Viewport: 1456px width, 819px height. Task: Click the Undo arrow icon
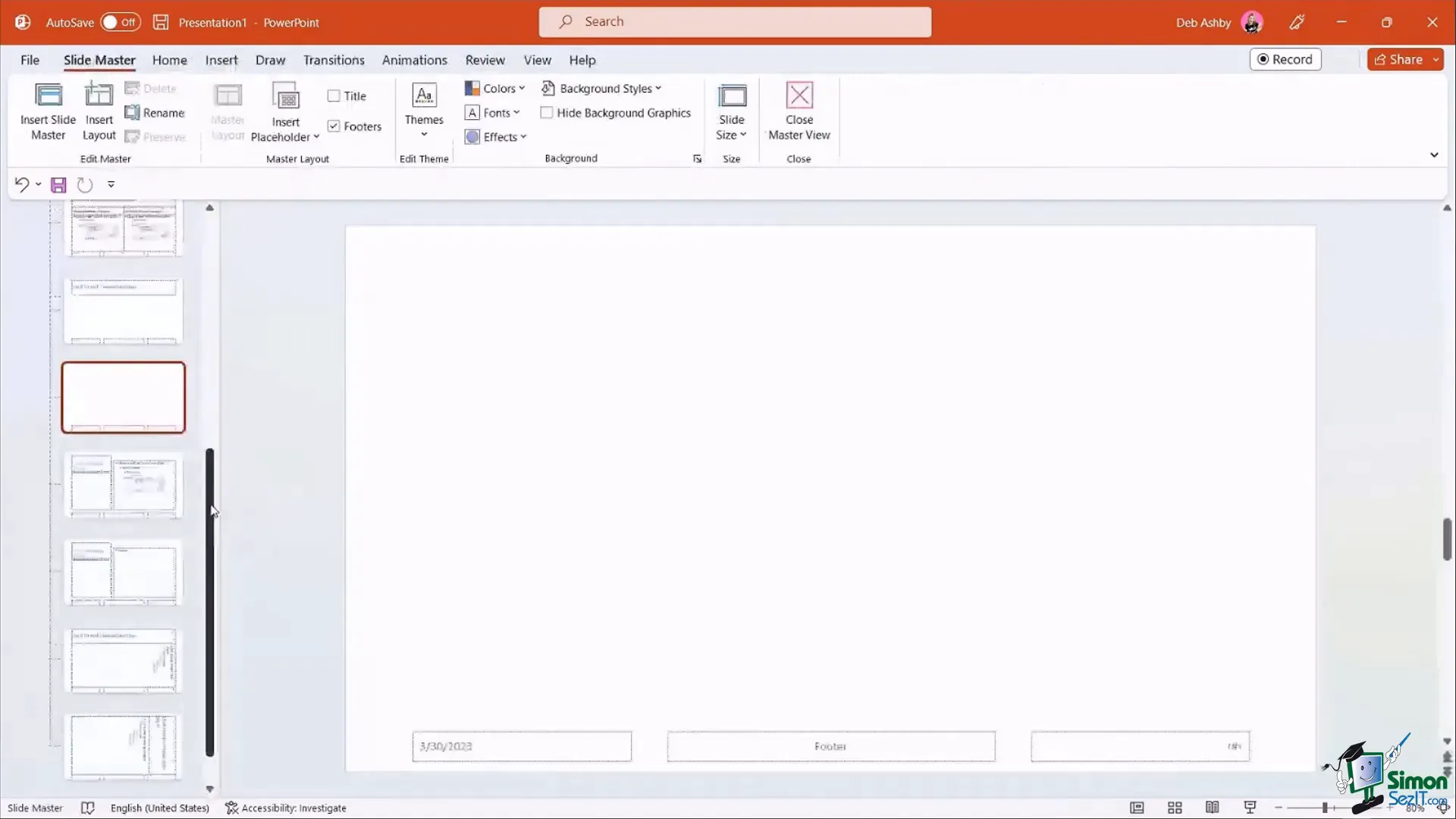tap(21, 184)
